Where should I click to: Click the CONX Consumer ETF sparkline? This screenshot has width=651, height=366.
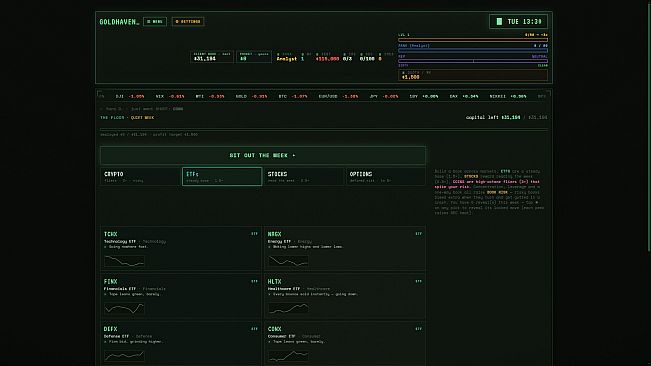(x=289, y=356)
